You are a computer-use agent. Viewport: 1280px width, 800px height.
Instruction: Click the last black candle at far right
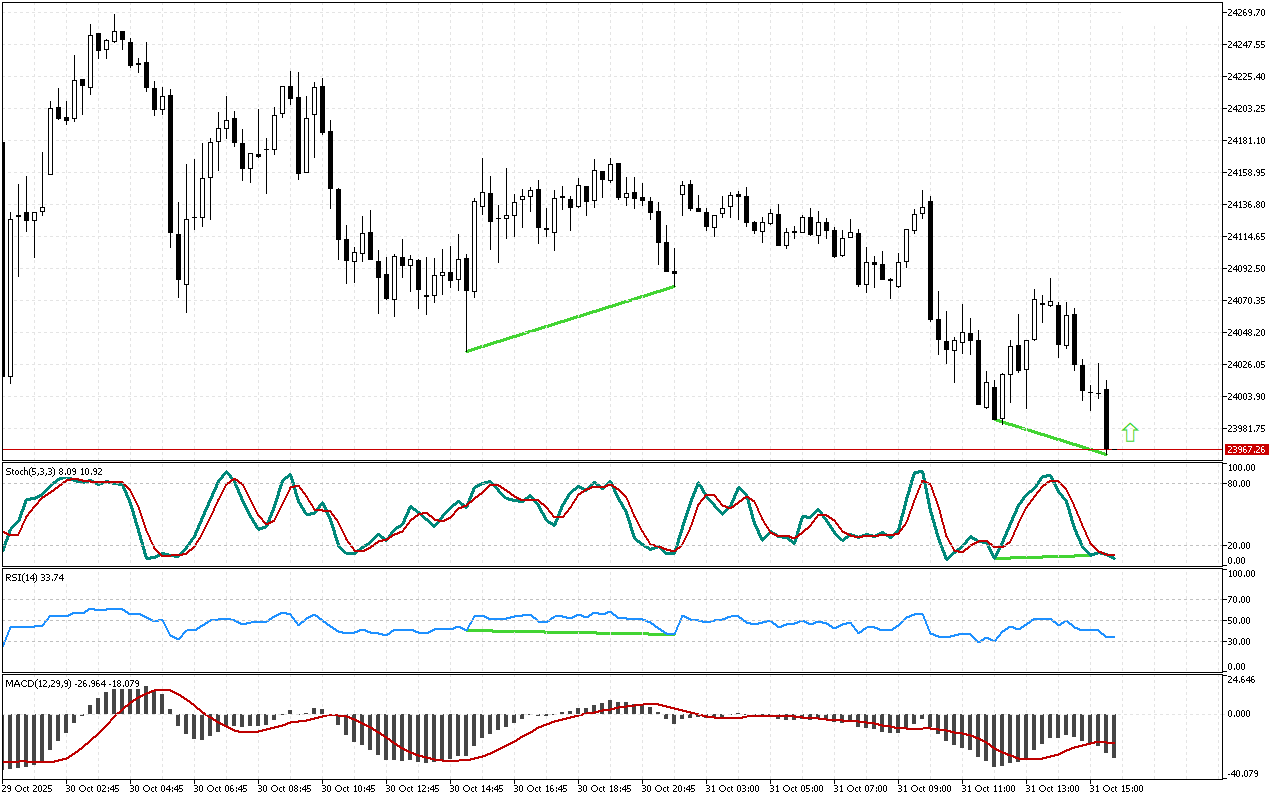click(x=1107, y=420)
